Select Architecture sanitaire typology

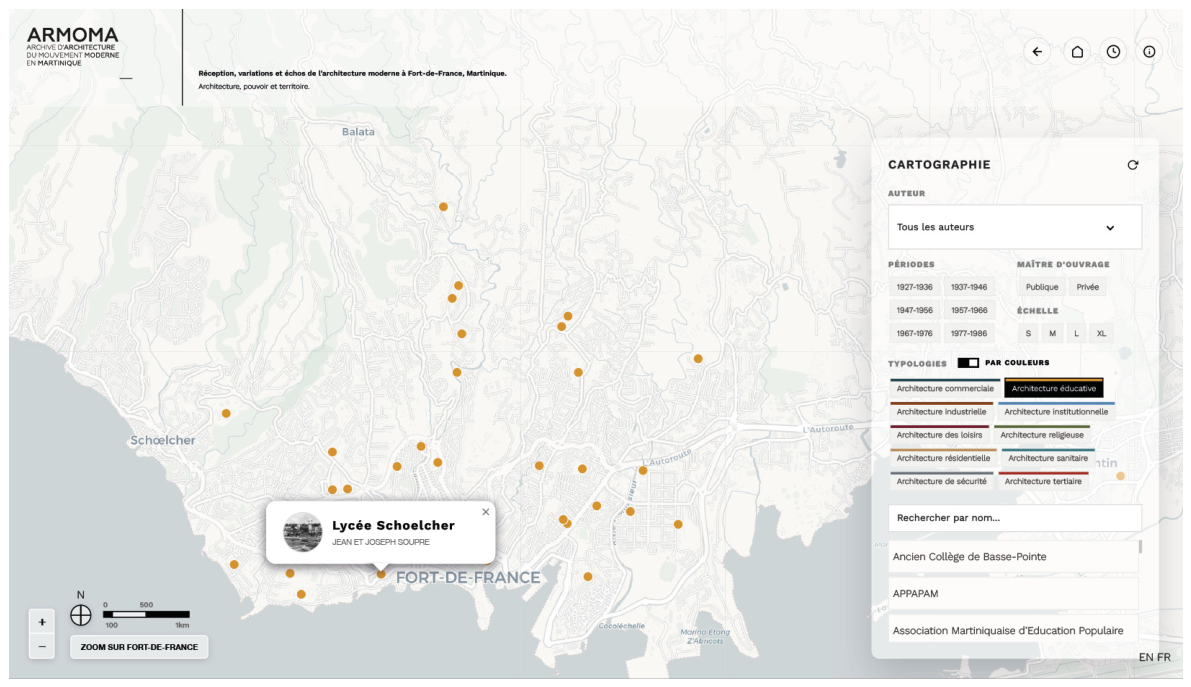(x=1047, y=458)
